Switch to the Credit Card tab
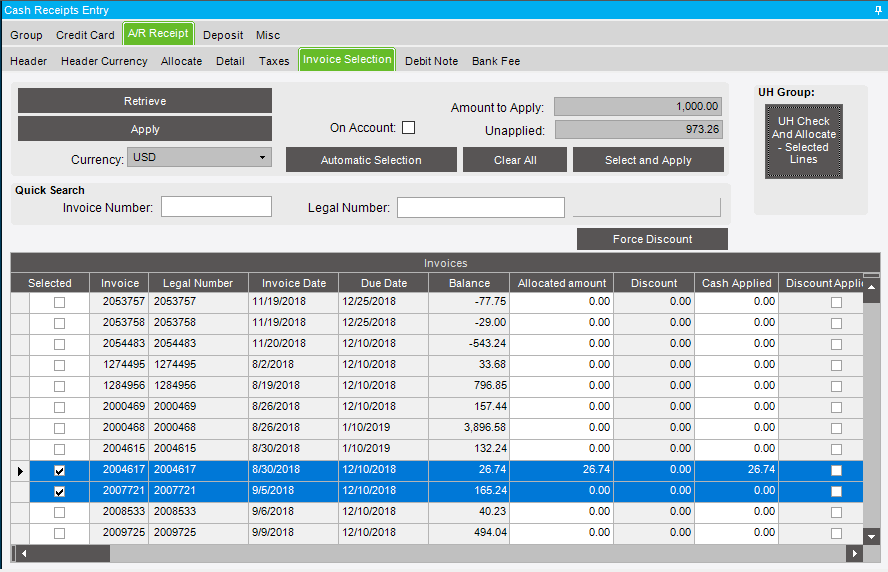 tap(85, 35)
